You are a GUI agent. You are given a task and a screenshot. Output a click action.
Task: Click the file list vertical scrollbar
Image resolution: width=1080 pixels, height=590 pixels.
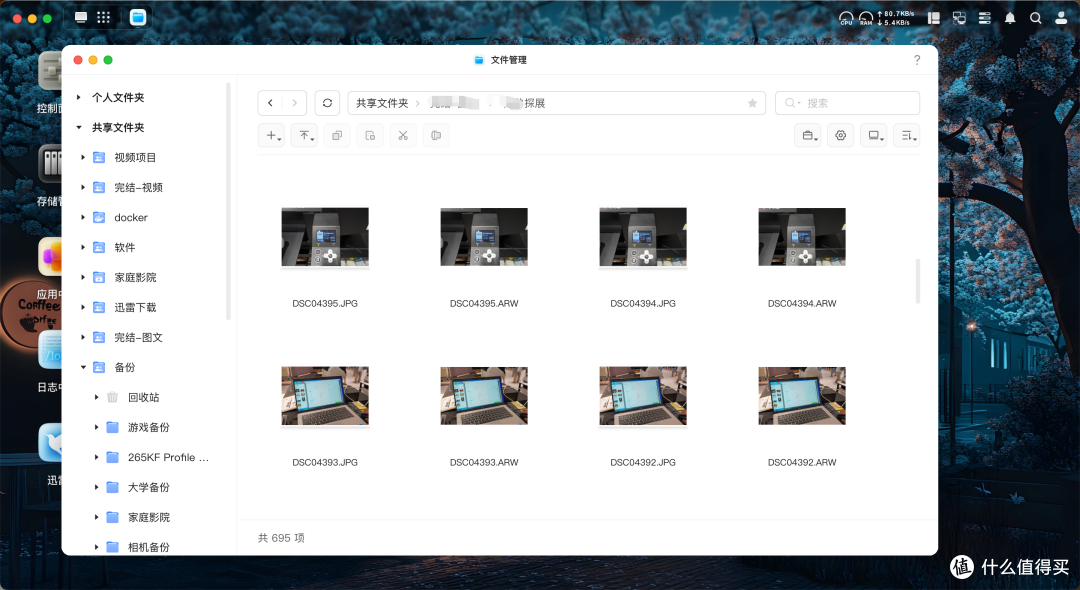coord(917,281)
